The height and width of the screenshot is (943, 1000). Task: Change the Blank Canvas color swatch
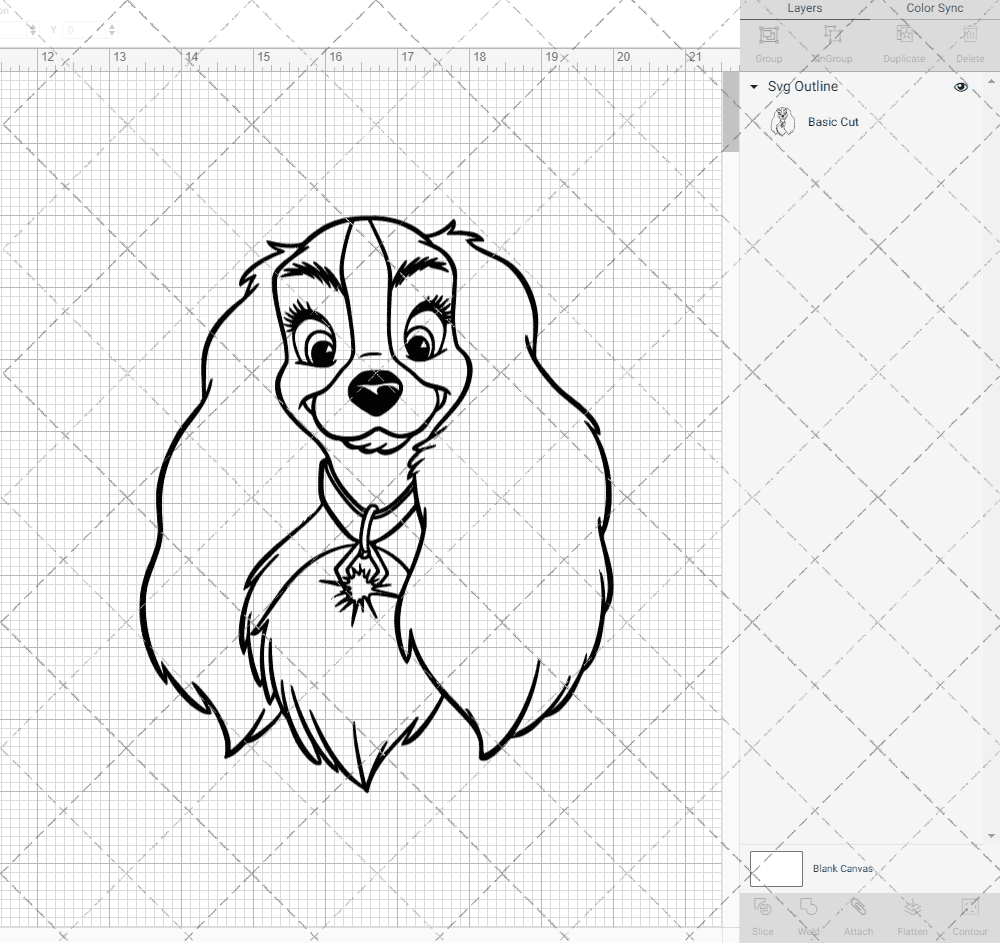[776, 868]
